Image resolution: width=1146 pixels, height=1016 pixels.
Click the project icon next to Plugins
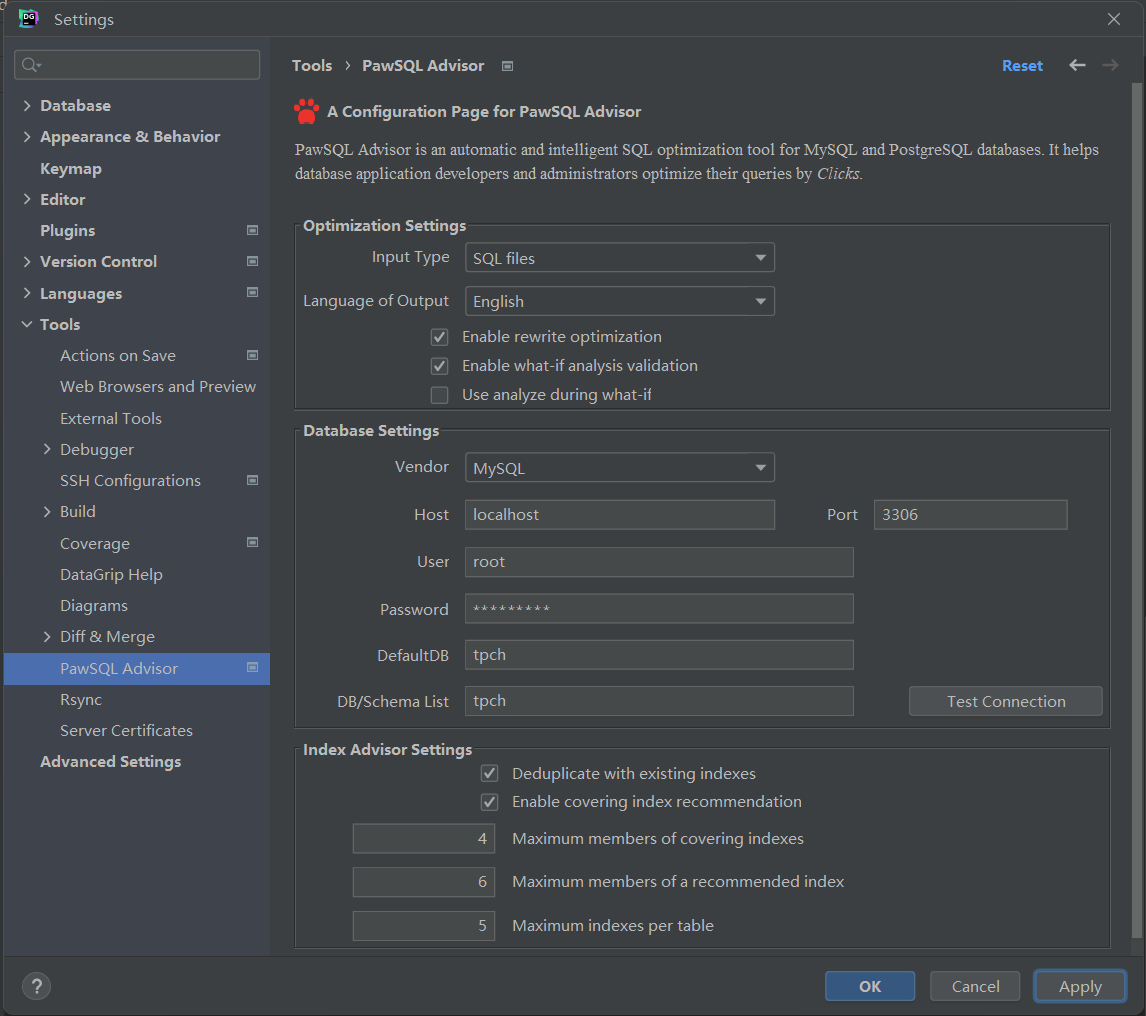point(252,230)
